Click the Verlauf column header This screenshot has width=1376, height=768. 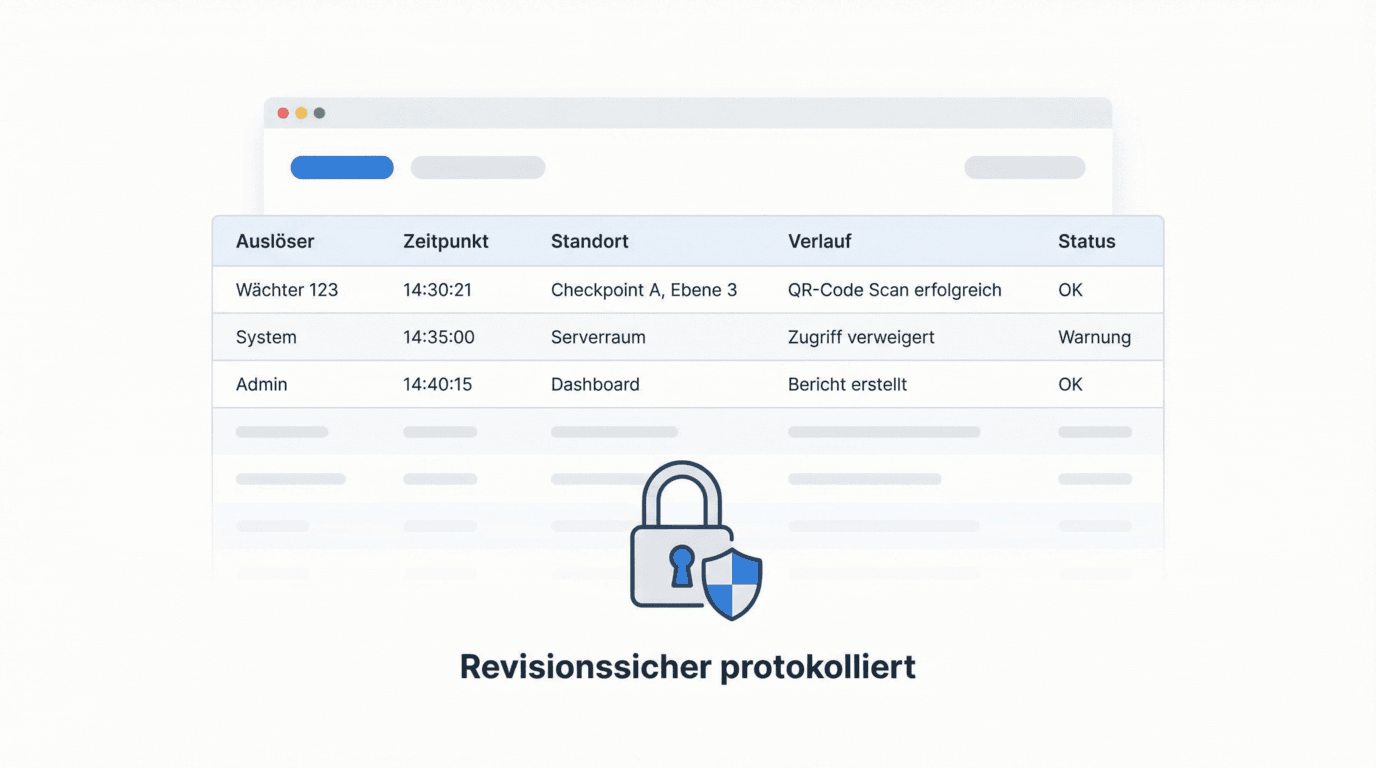click(820, 241)
